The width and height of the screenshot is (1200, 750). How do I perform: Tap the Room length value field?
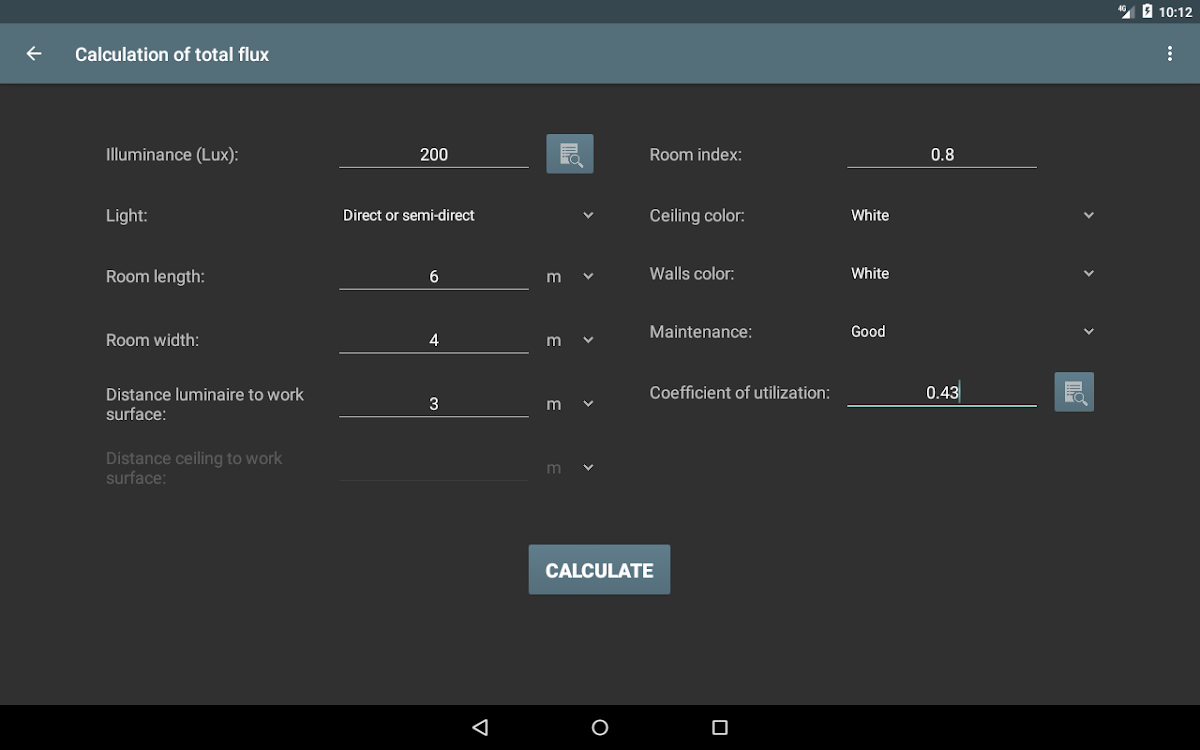433,276
